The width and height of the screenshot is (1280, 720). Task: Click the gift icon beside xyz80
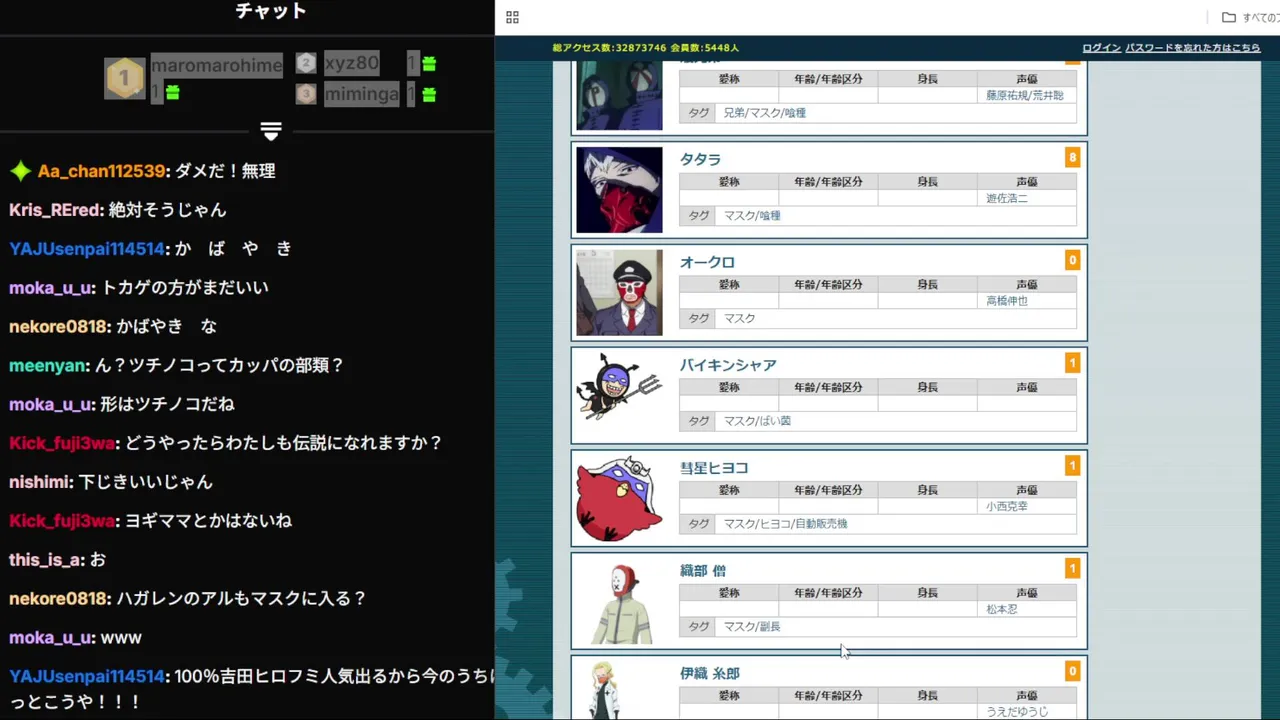click(429, 64)
